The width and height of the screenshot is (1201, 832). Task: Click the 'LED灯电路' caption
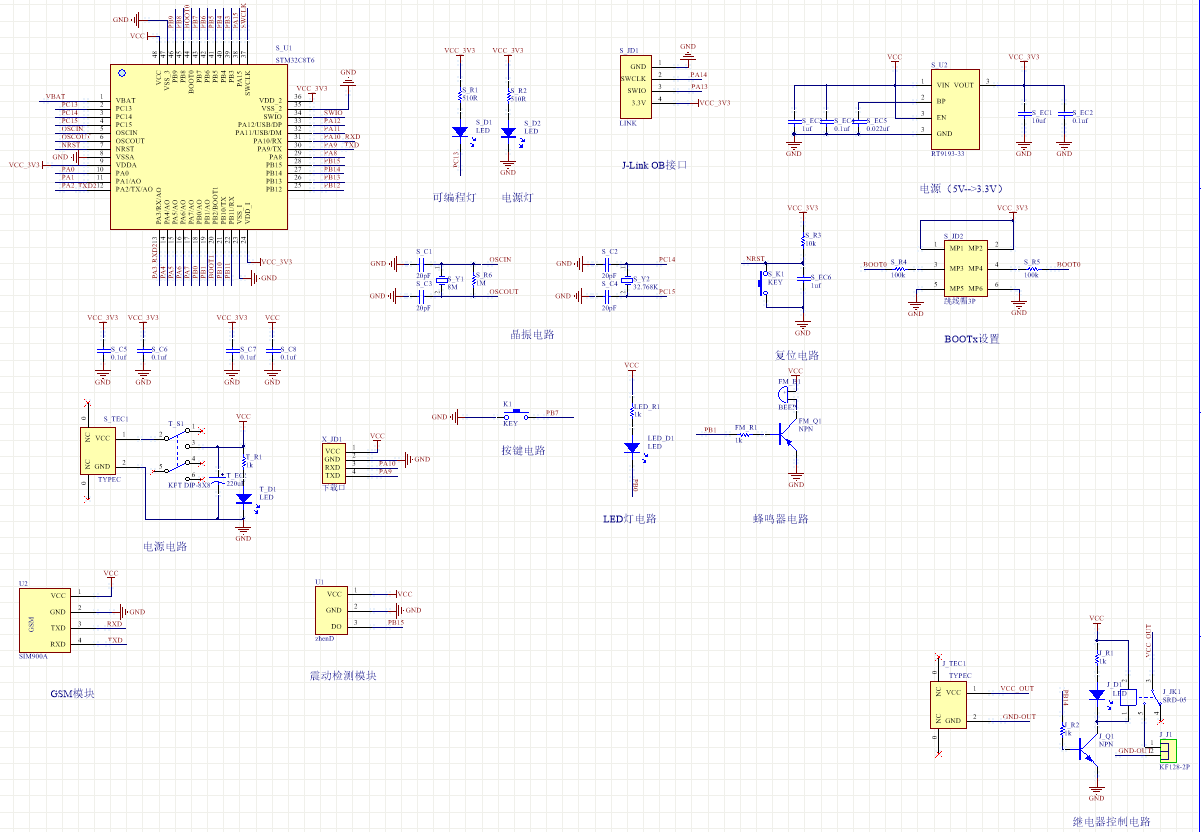click(630, 518)
